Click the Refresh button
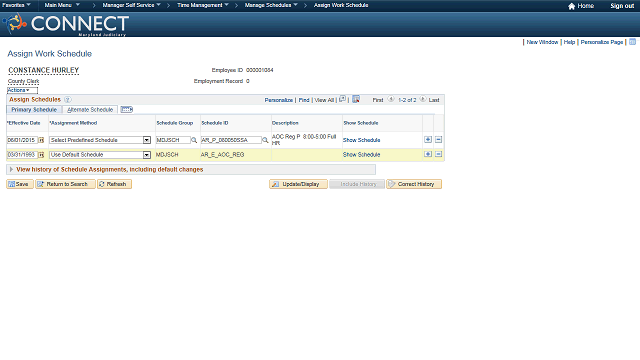 point(114,184)
